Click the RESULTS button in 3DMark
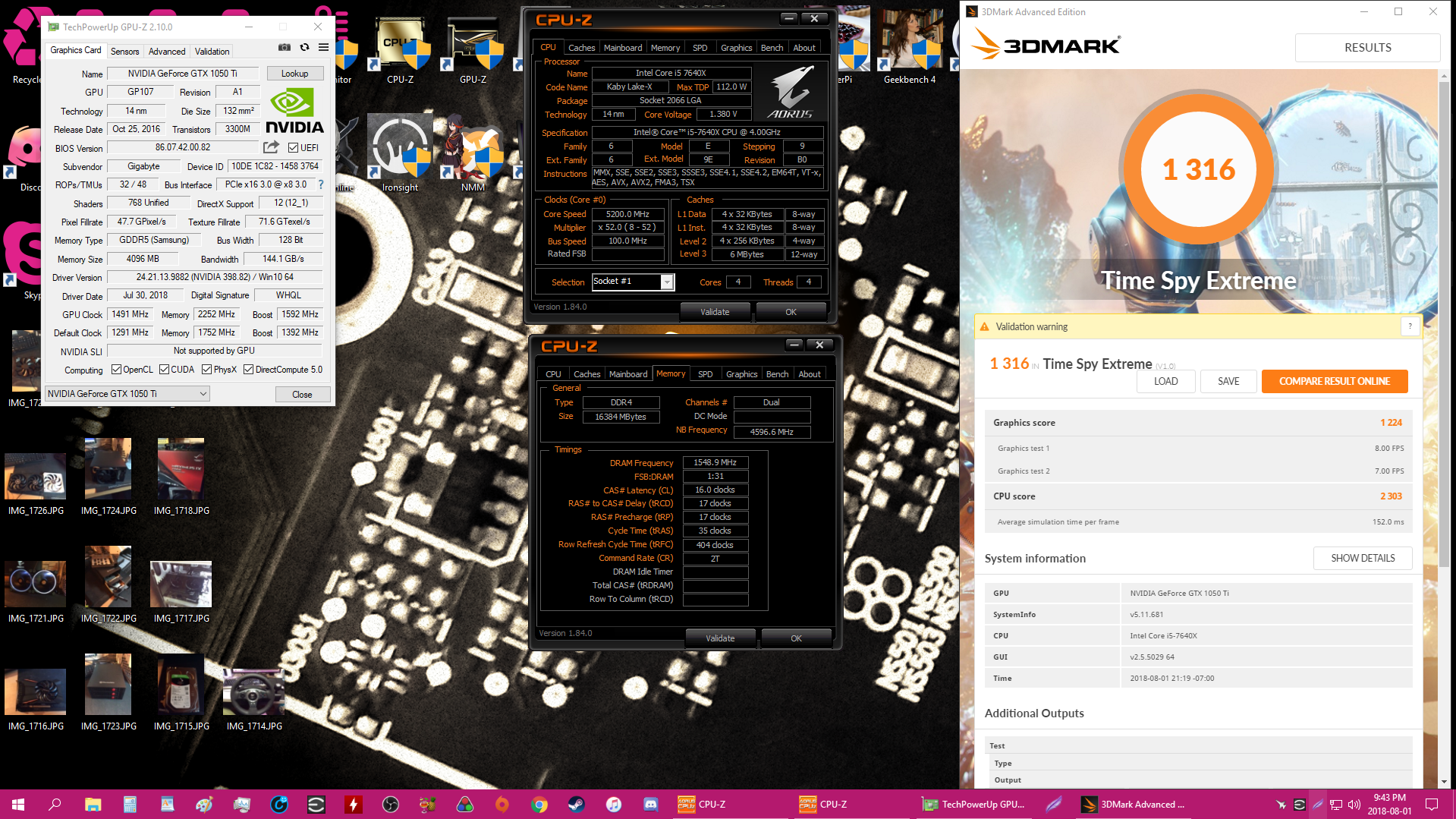The width and height of the screenshot is (1456, 819). click(x=1367, y=47)
